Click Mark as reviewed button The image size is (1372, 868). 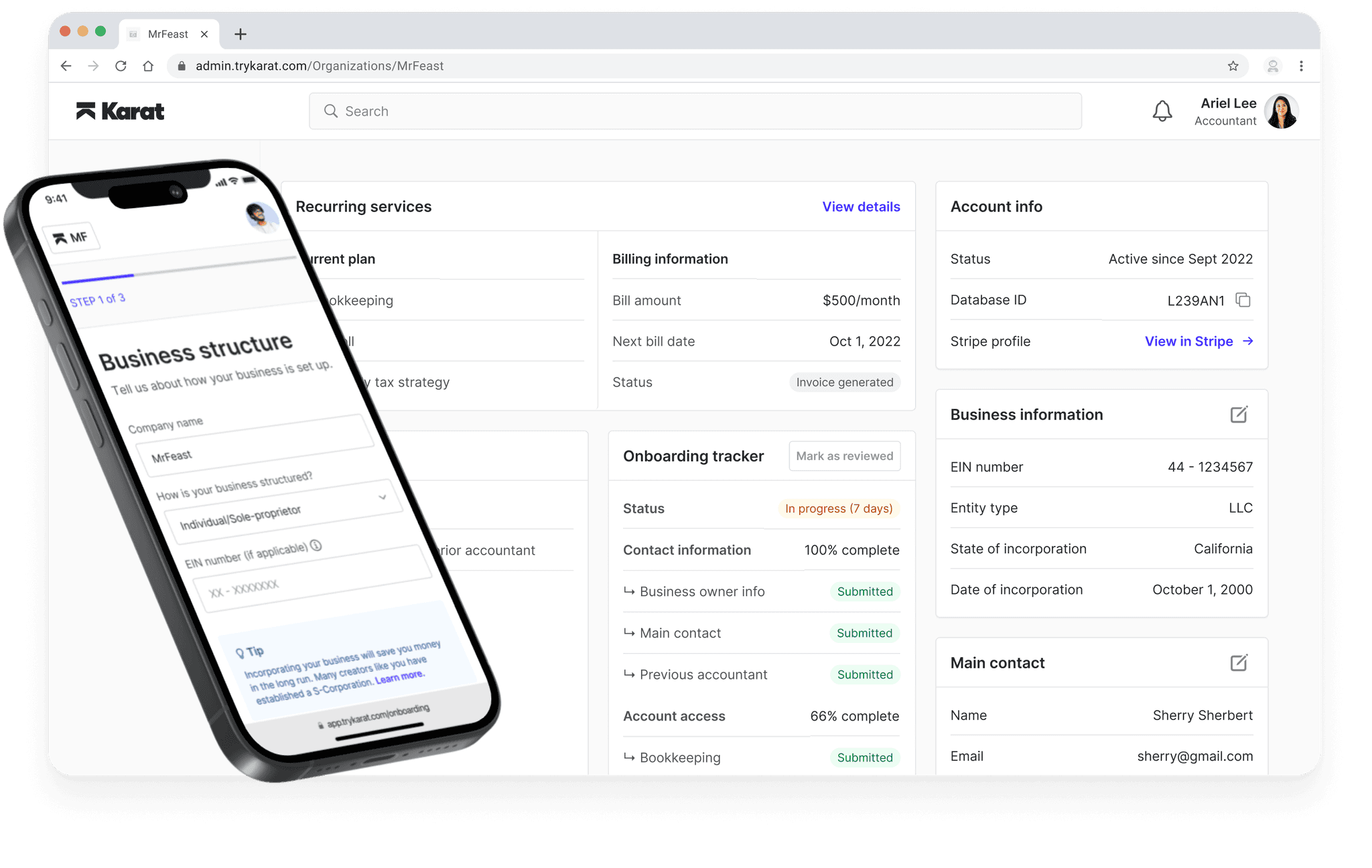click(x=844, y=456)
